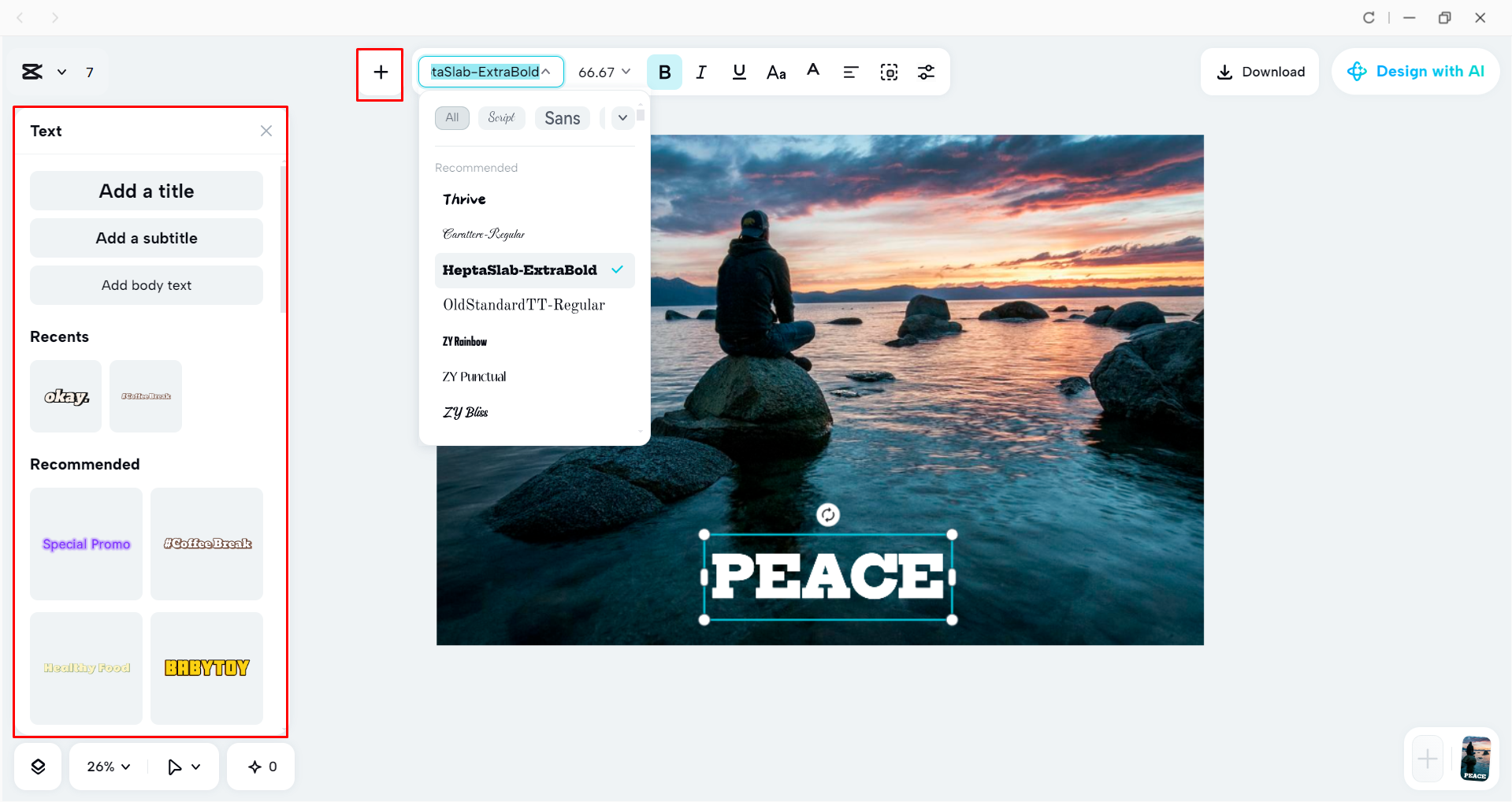Apply italic formatting to selected text
The height and width of the screenshot is (802, 1512).
[x=701, y=72]
